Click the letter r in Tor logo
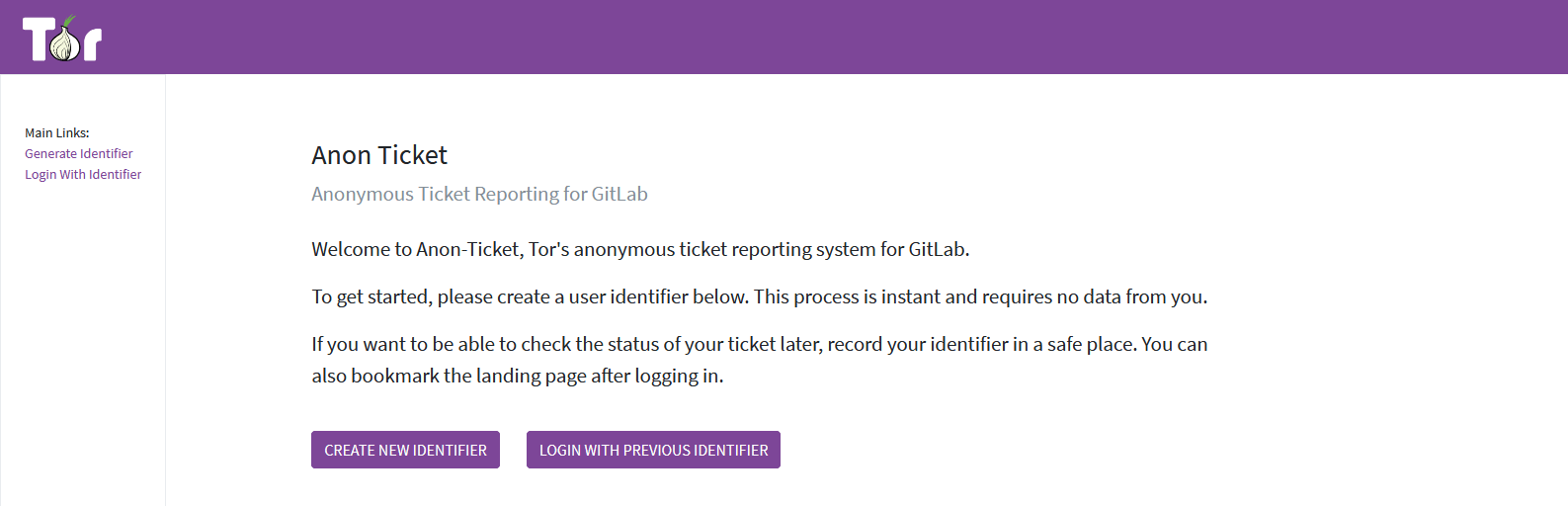Image resolution: width=1568 pixels, height=506 pixels. point(92,45)
